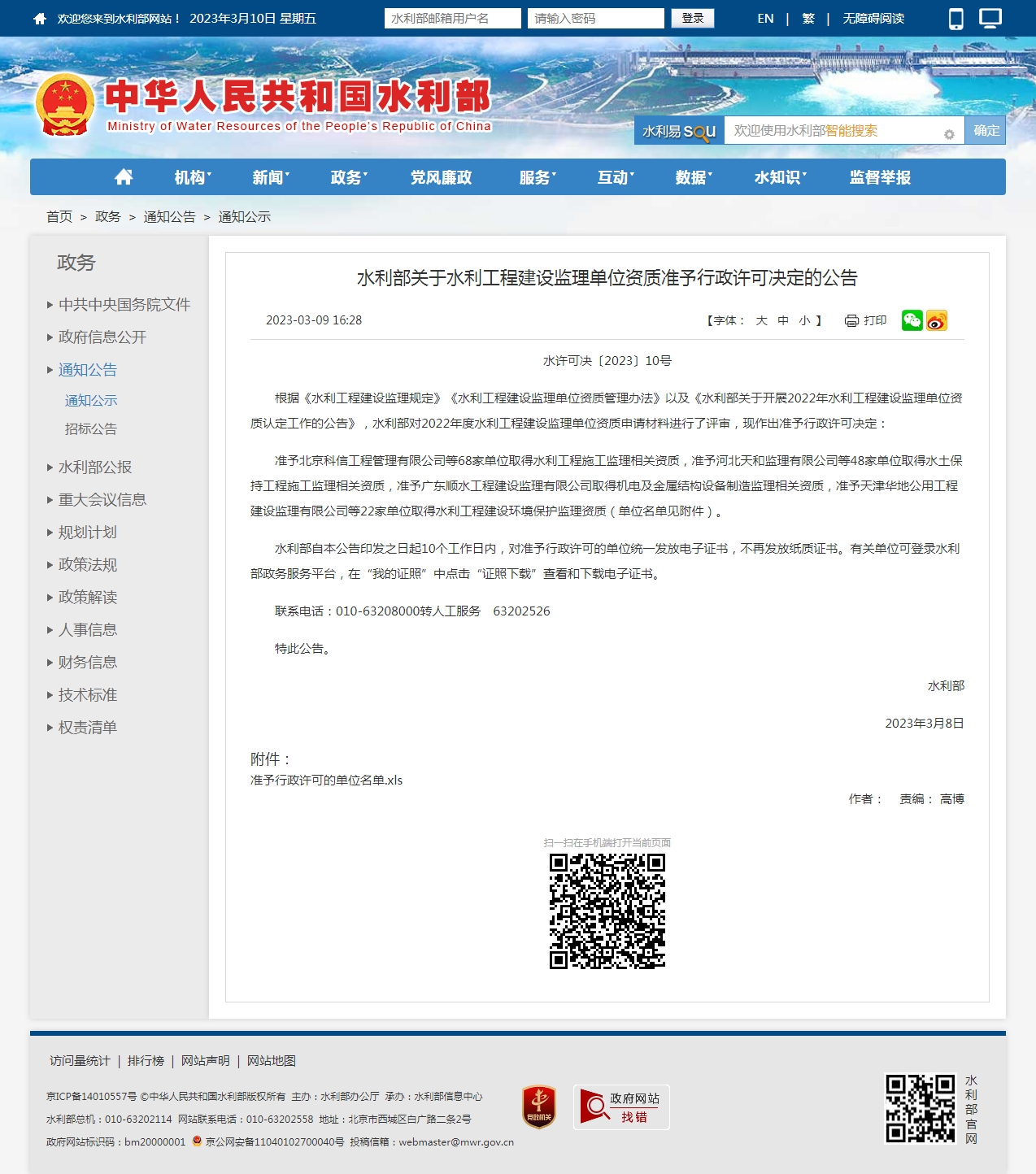This screenshot has height=1174, width=1036.
Task: Open the 政务 navigation dropdown
Action: (x=349, y=177)
